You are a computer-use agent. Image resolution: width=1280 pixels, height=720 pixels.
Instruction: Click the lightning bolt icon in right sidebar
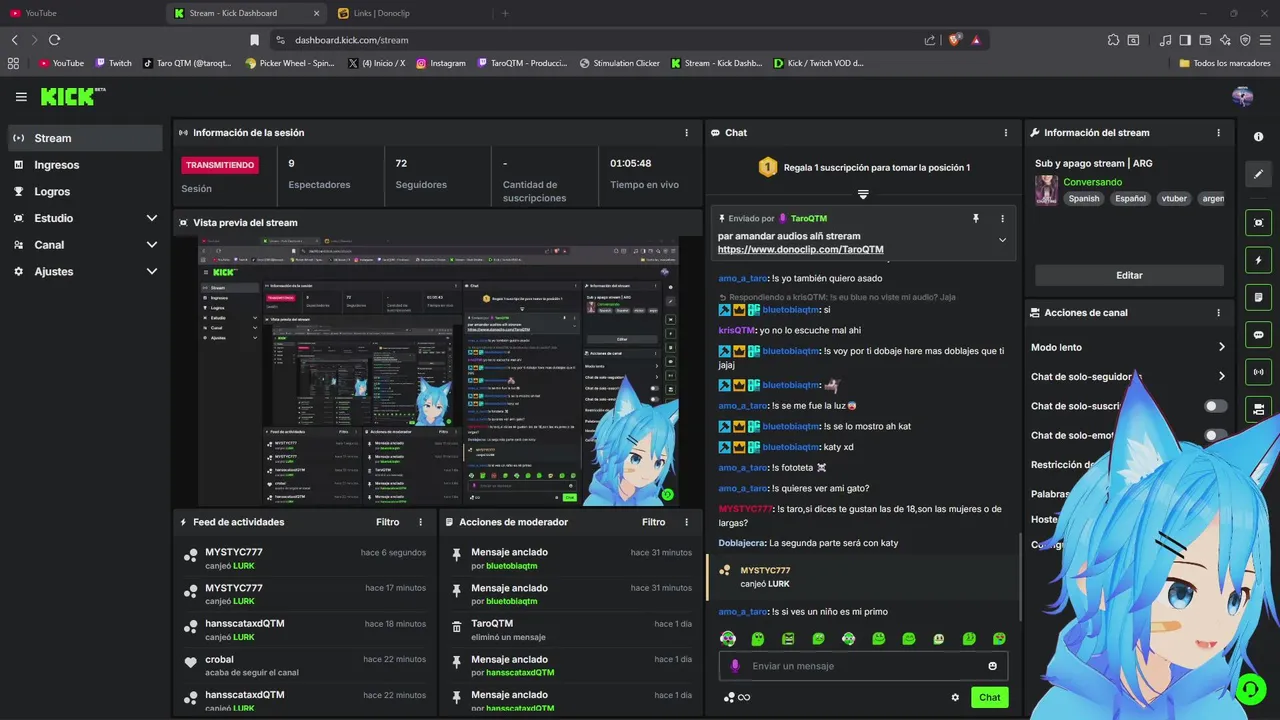[x=1258, y=260]
